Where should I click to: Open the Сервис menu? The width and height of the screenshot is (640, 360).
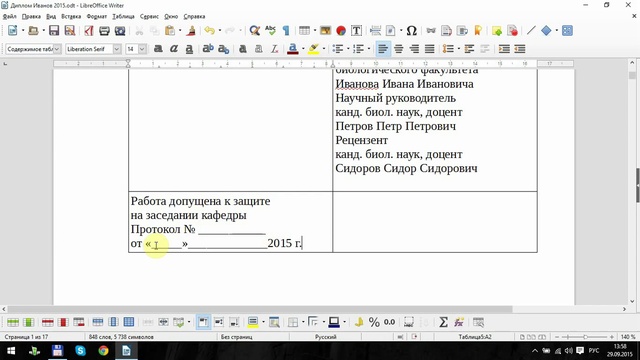[x=149, y=16]
